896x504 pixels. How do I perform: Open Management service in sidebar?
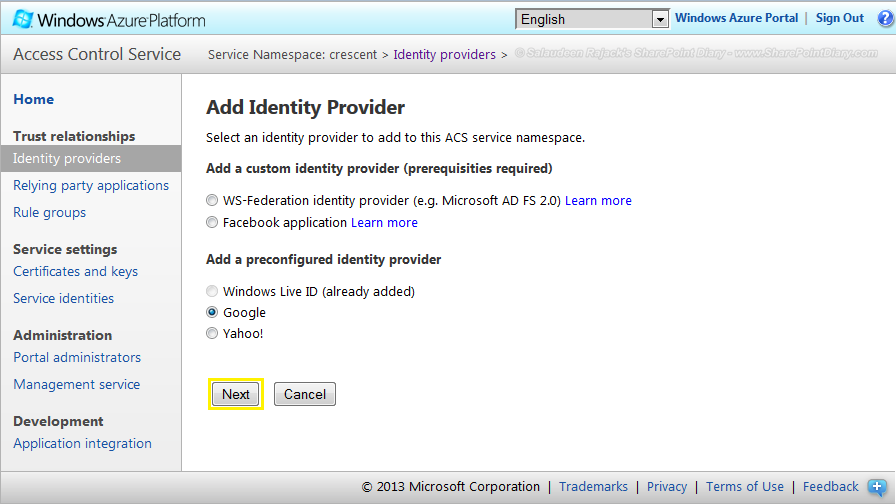(77, 385)
